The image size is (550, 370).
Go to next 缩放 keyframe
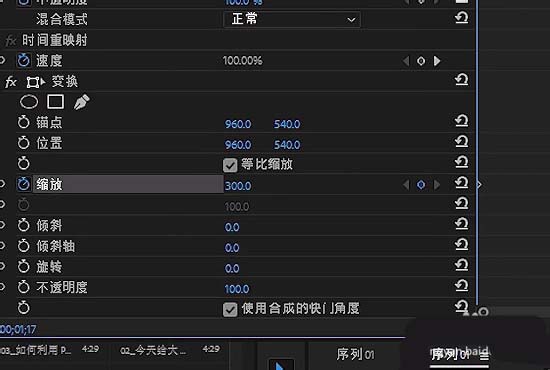pos(437,184)
